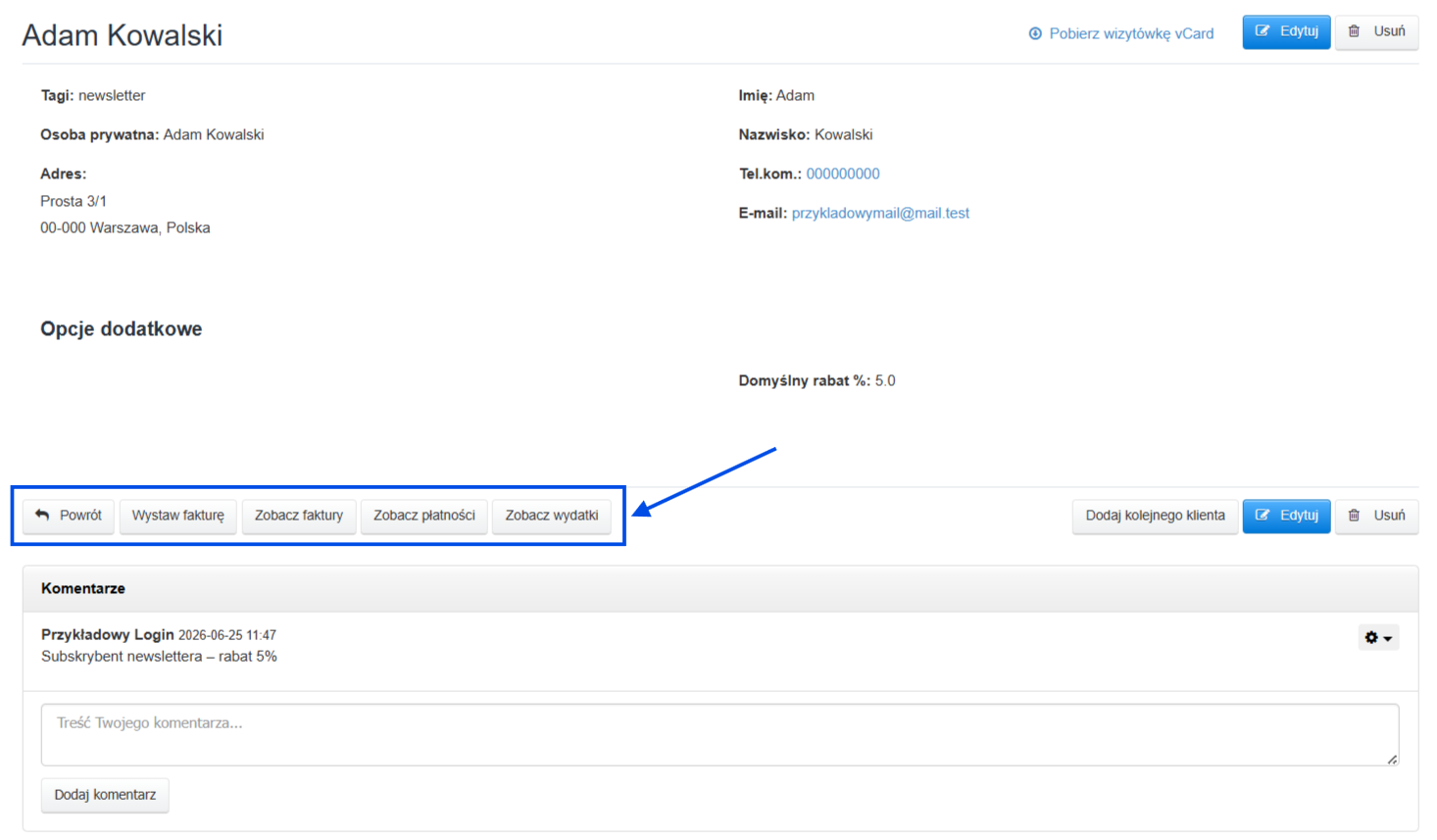Click the przykladowymail@mail.test email link

(x=880, y=213)
